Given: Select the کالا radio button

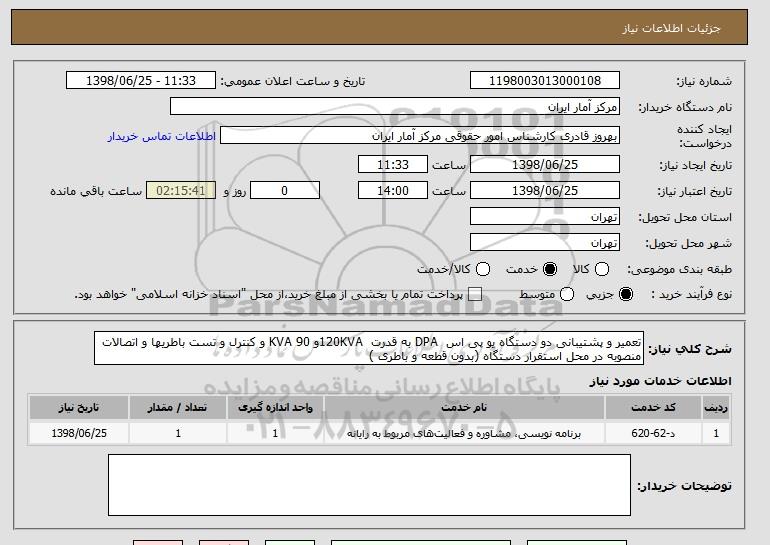Looking at the screenshot, I should coord(602,269).
